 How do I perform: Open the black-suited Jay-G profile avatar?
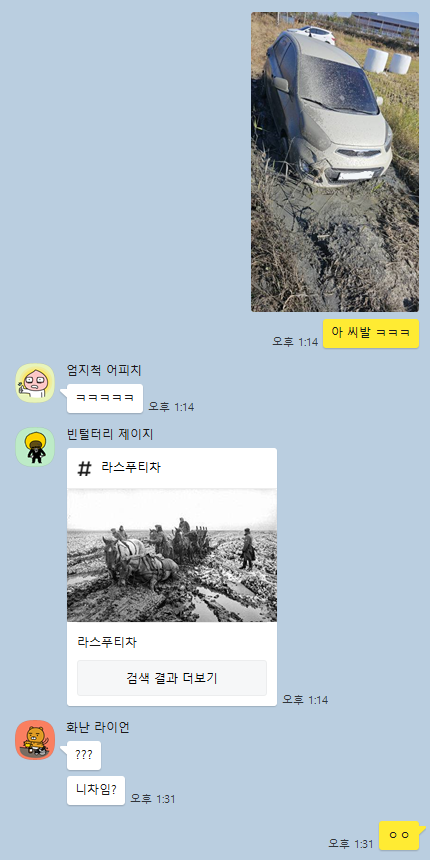point(35,447)
